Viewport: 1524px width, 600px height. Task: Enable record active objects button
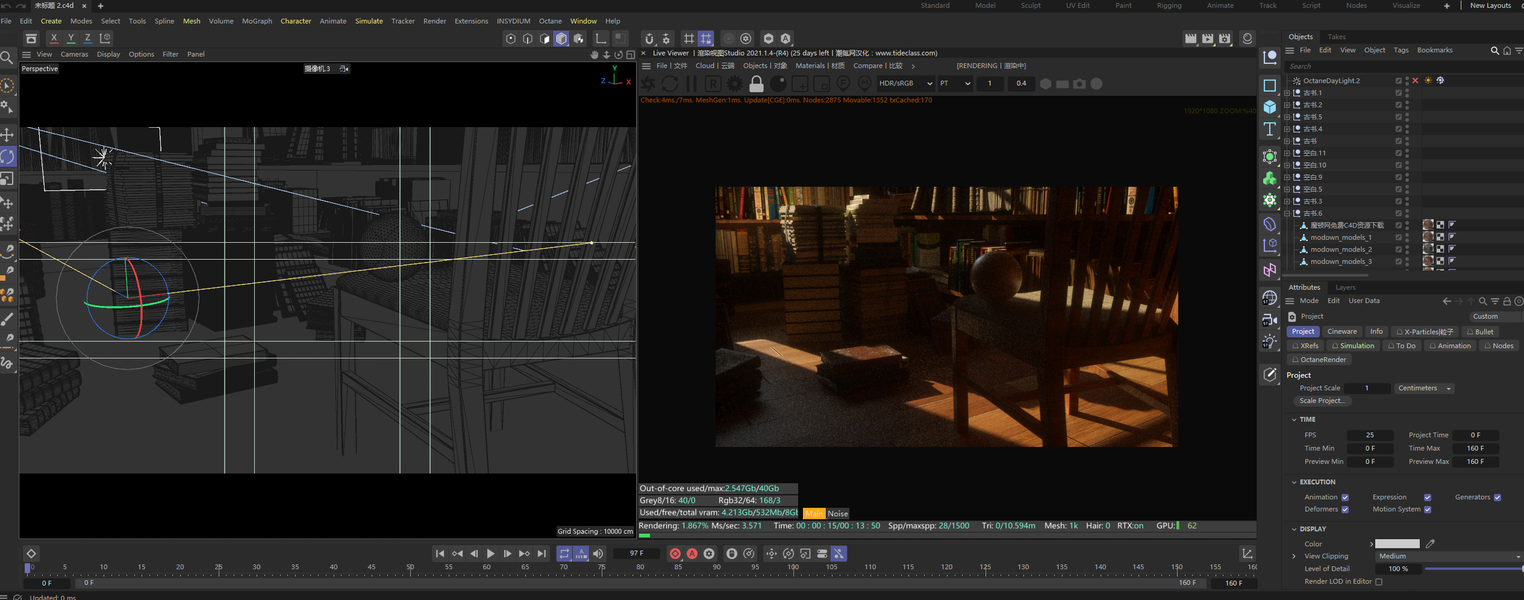click(675, 553)
